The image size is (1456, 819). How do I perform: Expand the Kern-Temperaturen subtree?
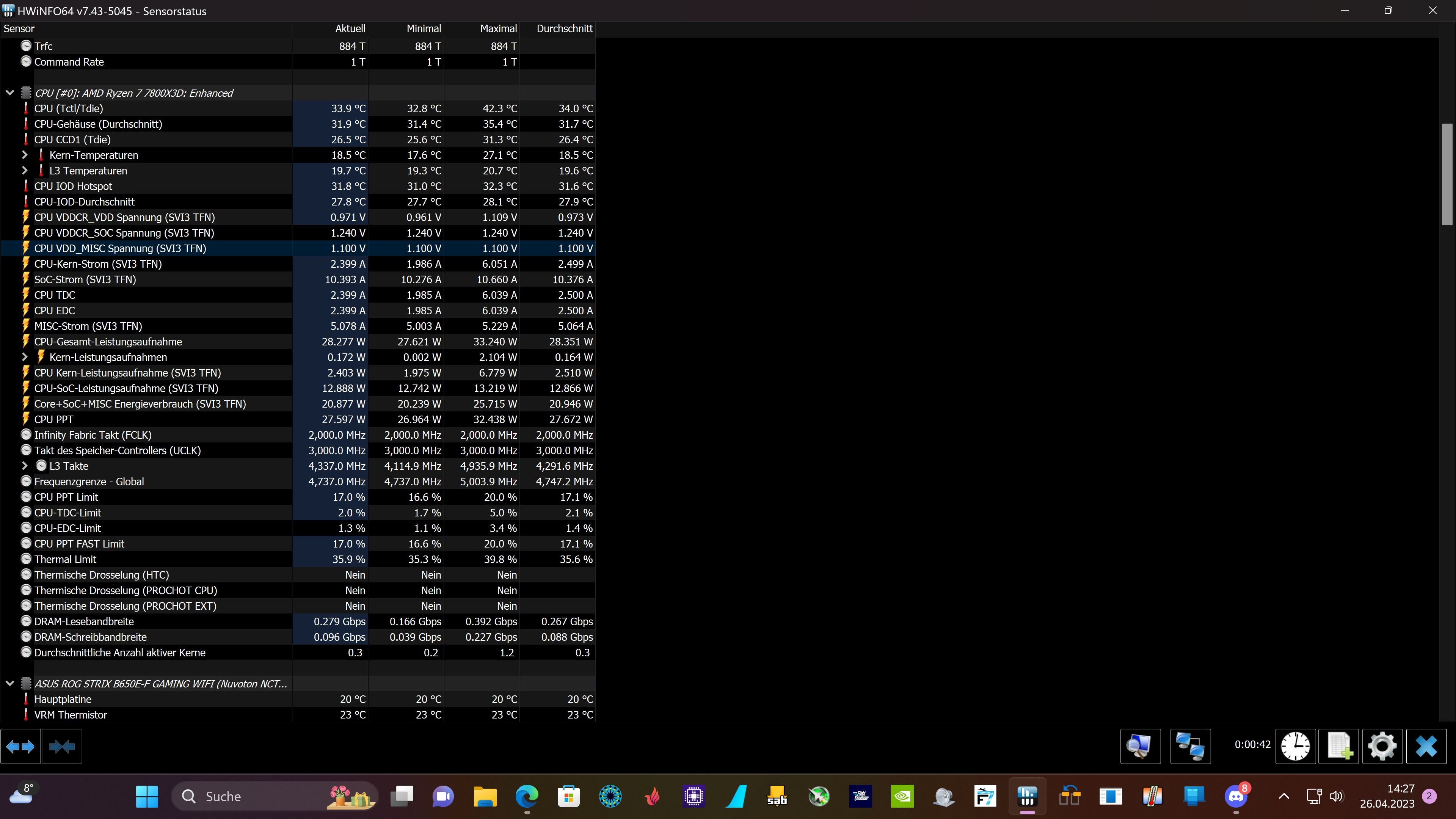(x=24, y=155)
